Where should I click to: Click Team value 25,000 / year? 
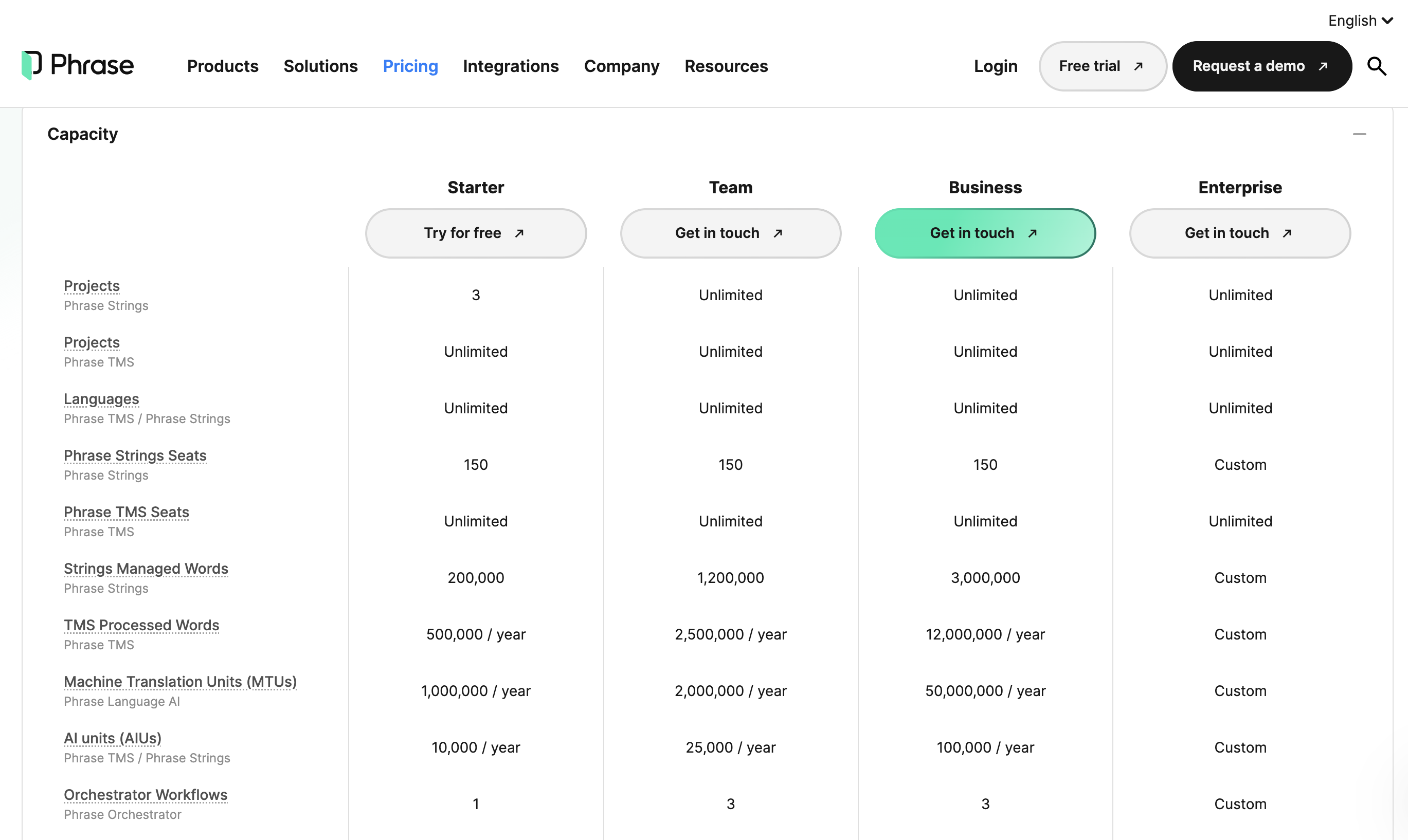coord(730,748)
